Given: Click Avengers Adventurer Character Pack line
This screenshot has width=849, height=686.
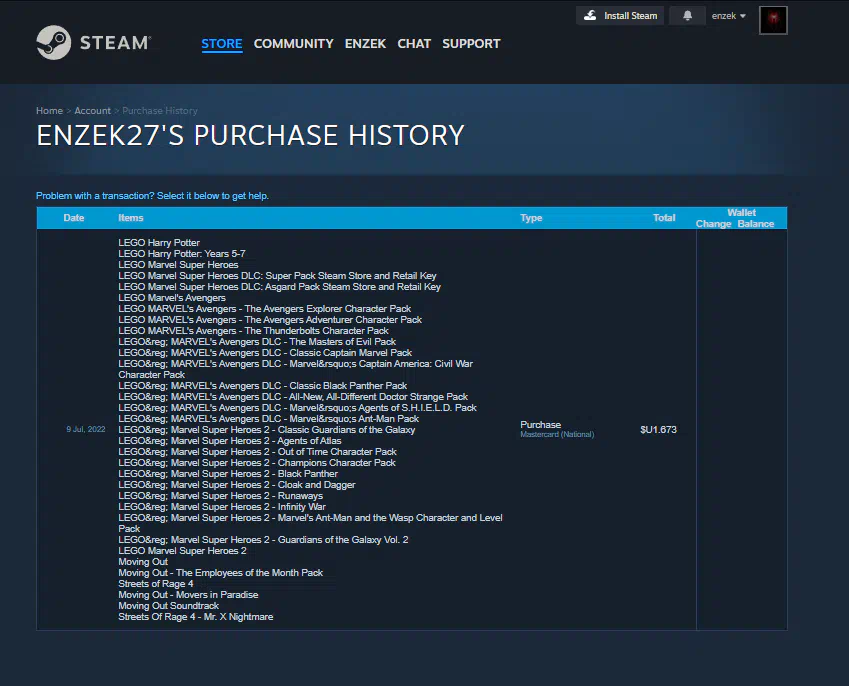Looking at the screenshot, I should [x=270, y=319].
